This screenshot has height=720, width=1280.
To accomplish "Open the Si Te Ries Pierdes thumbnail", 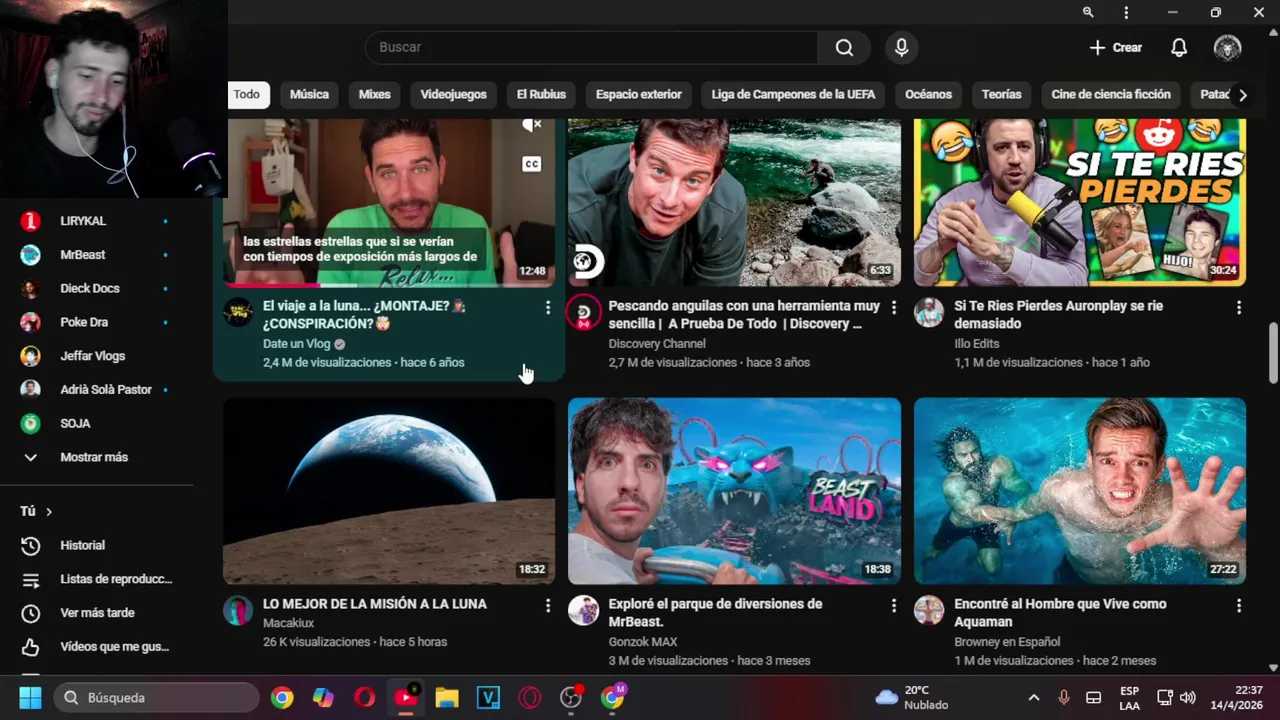I will 1080,202.
